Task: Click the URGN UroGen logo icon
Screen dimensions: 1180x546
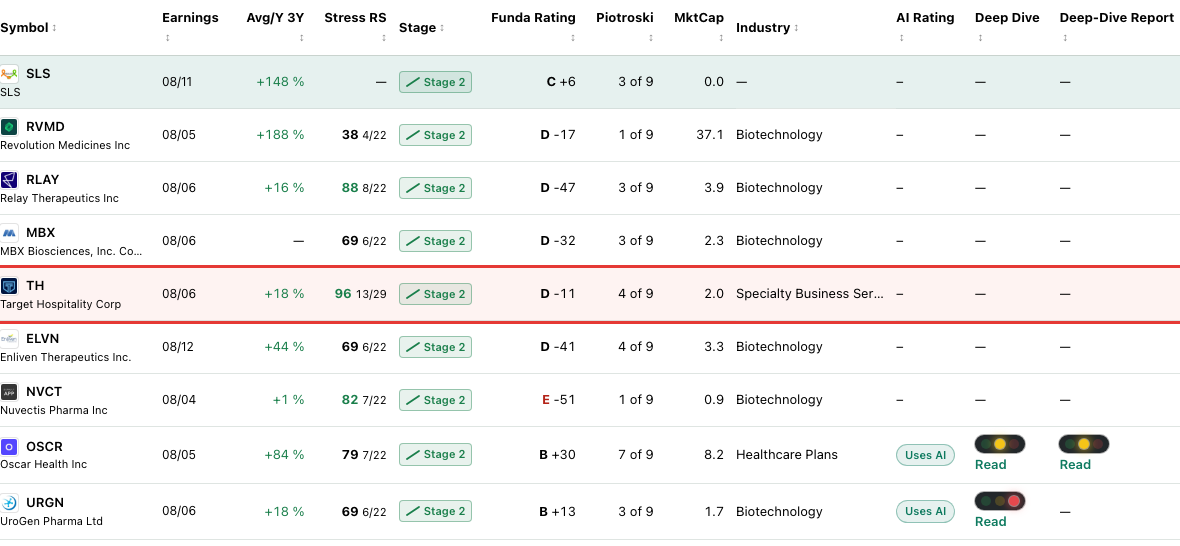Action: coord(9,503)
